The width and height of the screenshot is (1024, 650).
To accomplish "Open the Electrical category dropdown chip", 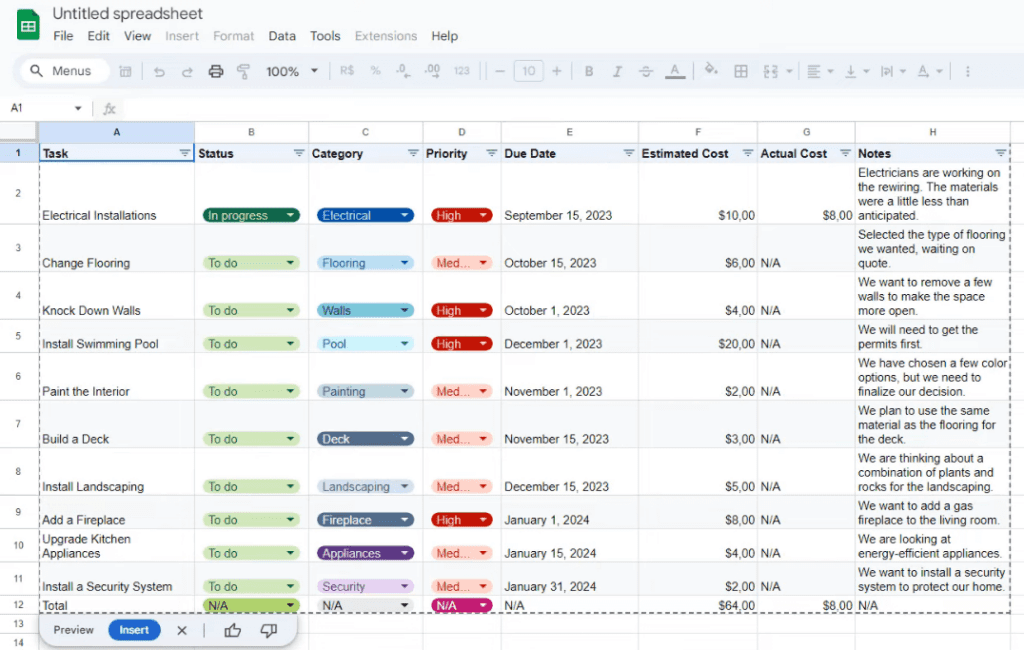I will [365, 215].
